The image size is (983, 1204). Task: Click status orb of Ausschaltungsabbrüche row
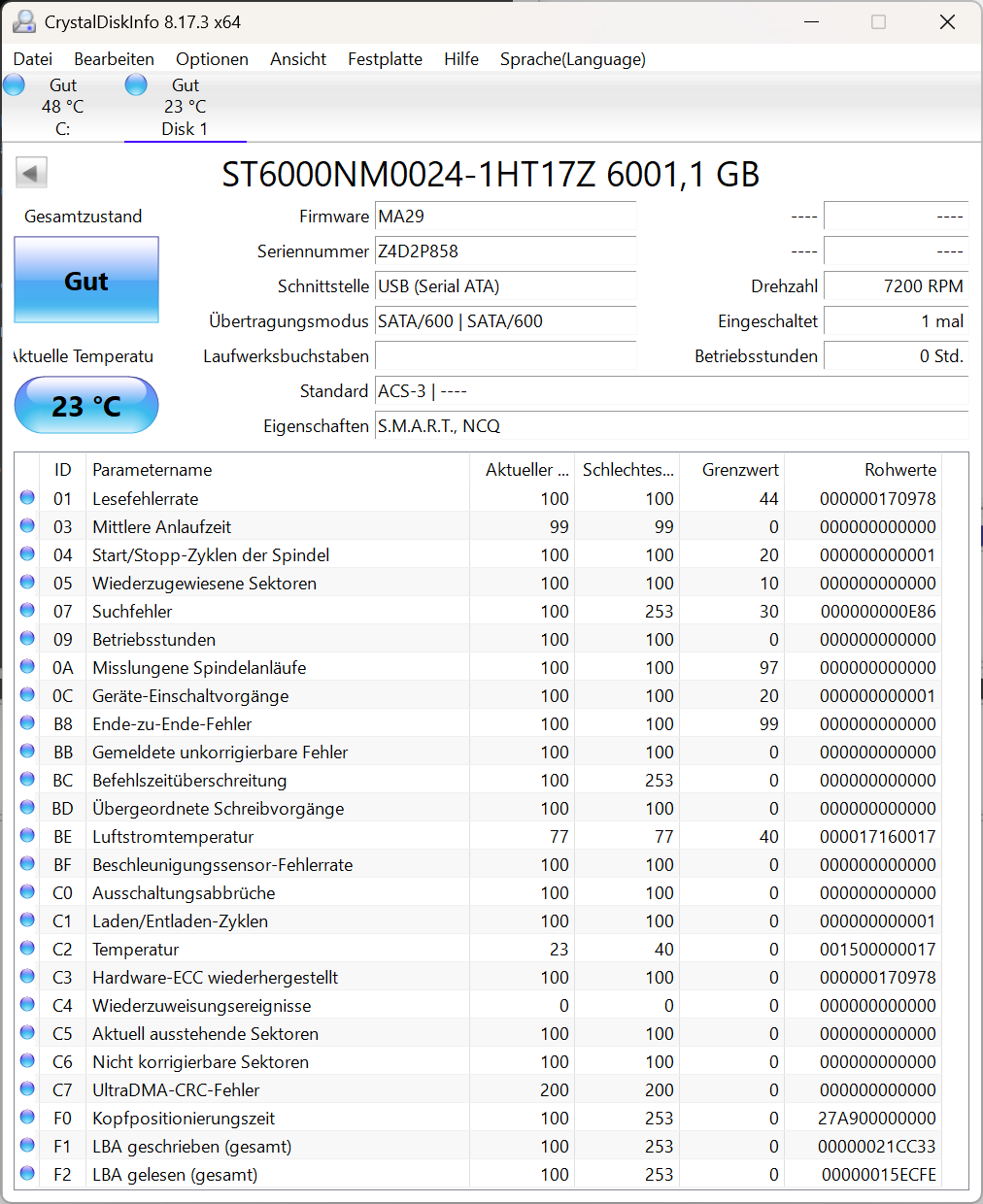click(x=27, y=892)
